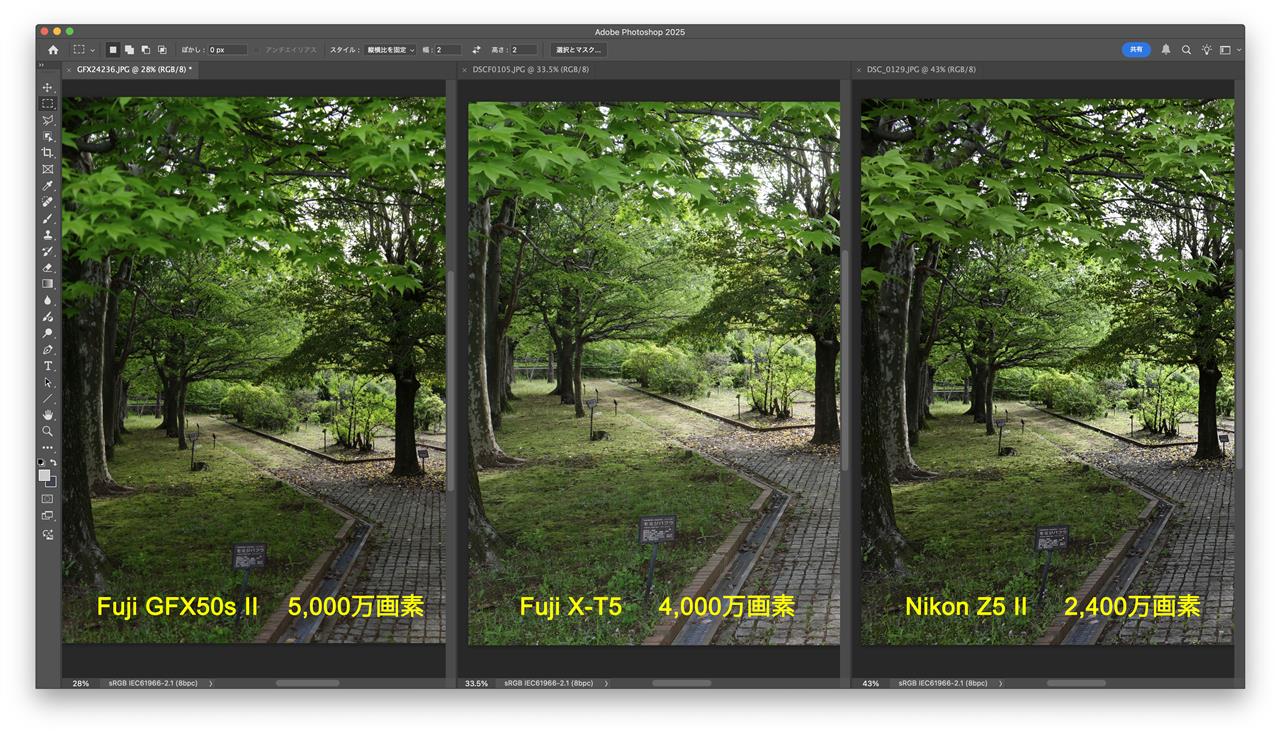Enable the Add to selection mode

[127, 48]
